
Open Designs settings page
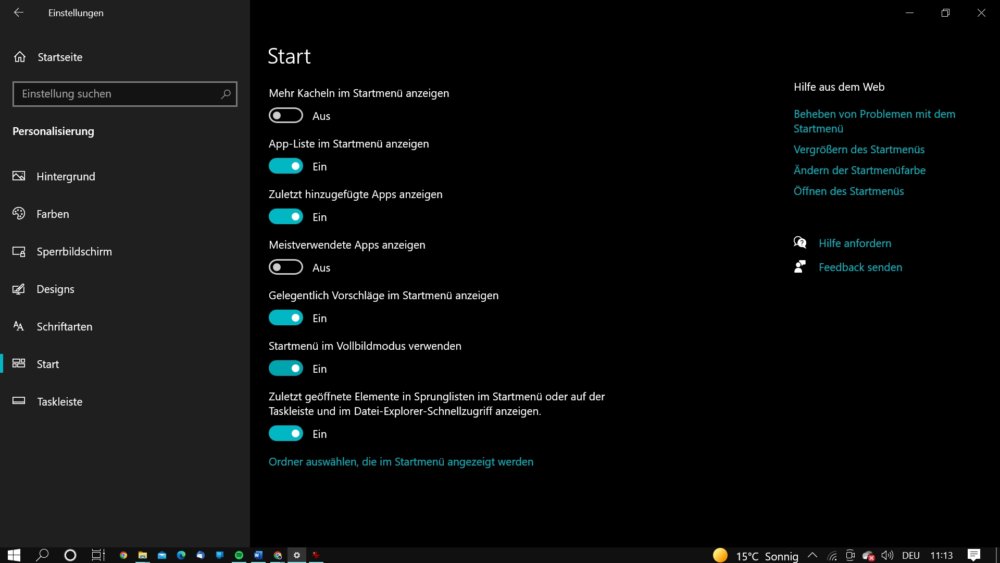coord(55,289)
